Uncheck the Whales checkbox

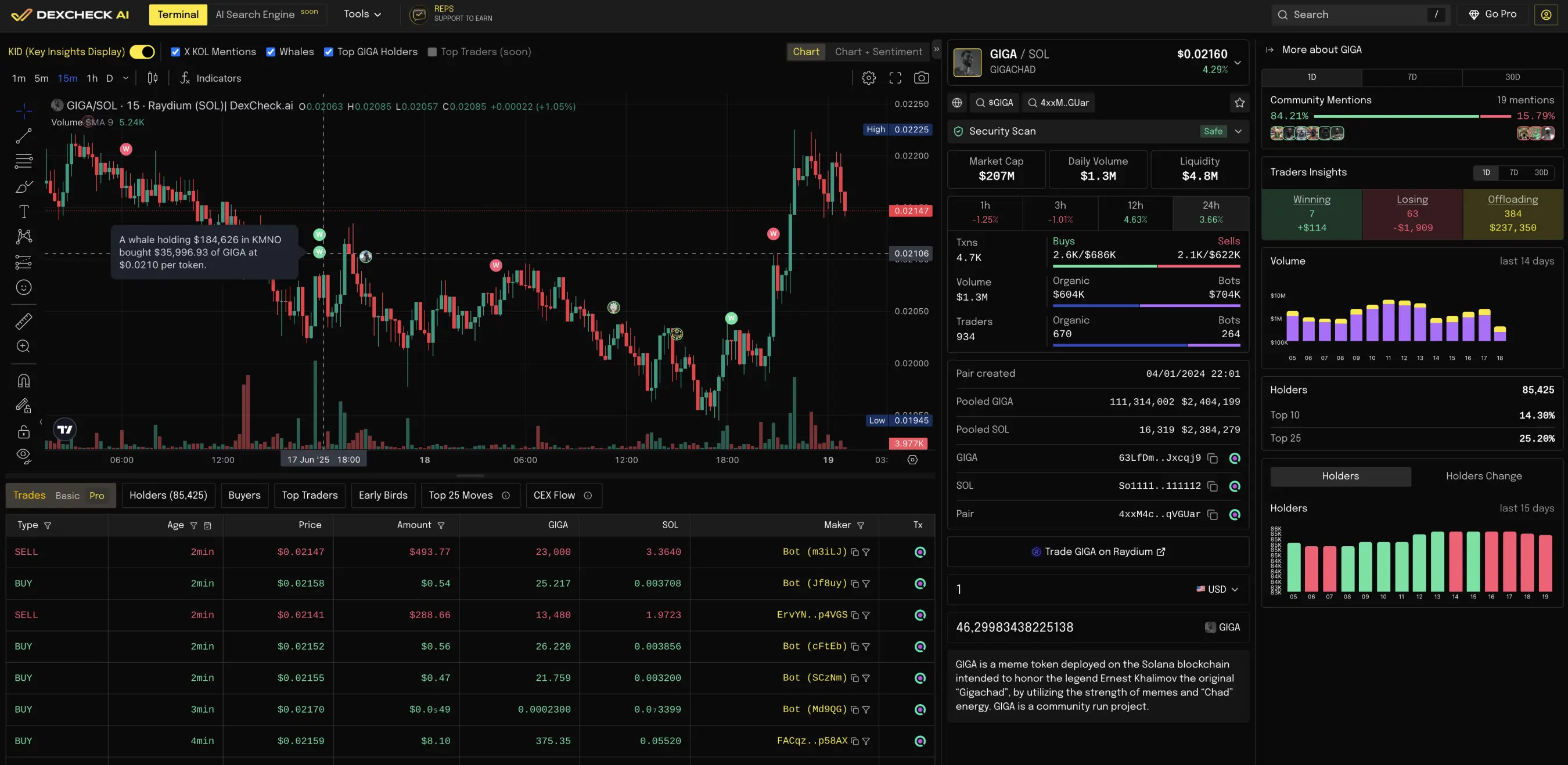tap(271, 52)
